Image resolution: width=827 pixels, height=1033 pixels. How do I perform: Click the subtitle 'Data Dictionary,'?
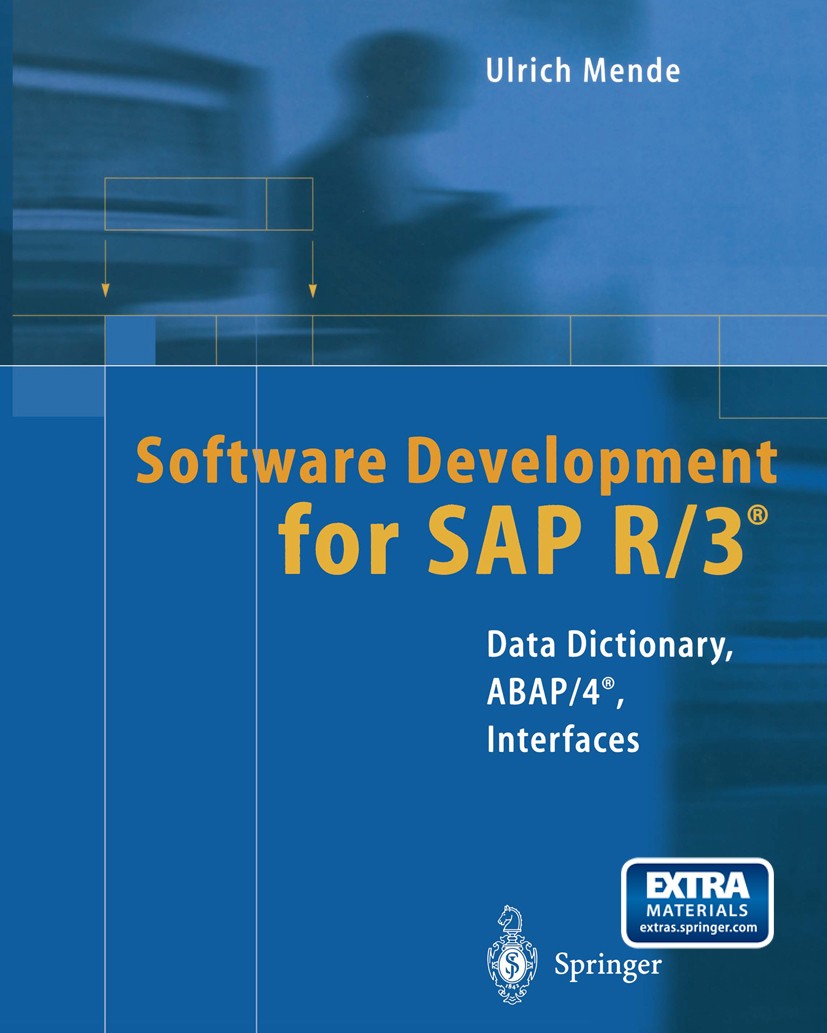[x=610, y=646]
